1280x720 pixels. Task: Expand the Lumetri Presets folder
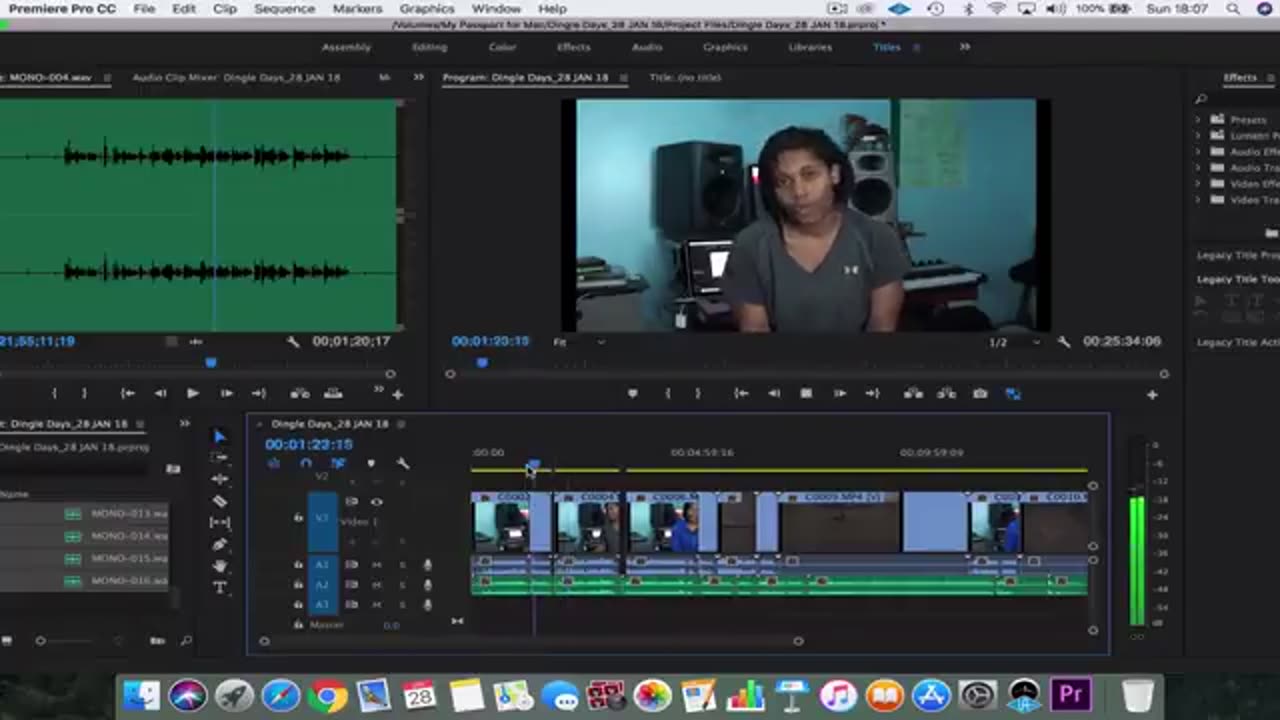pyautogui.click(x=1199, y=136)
